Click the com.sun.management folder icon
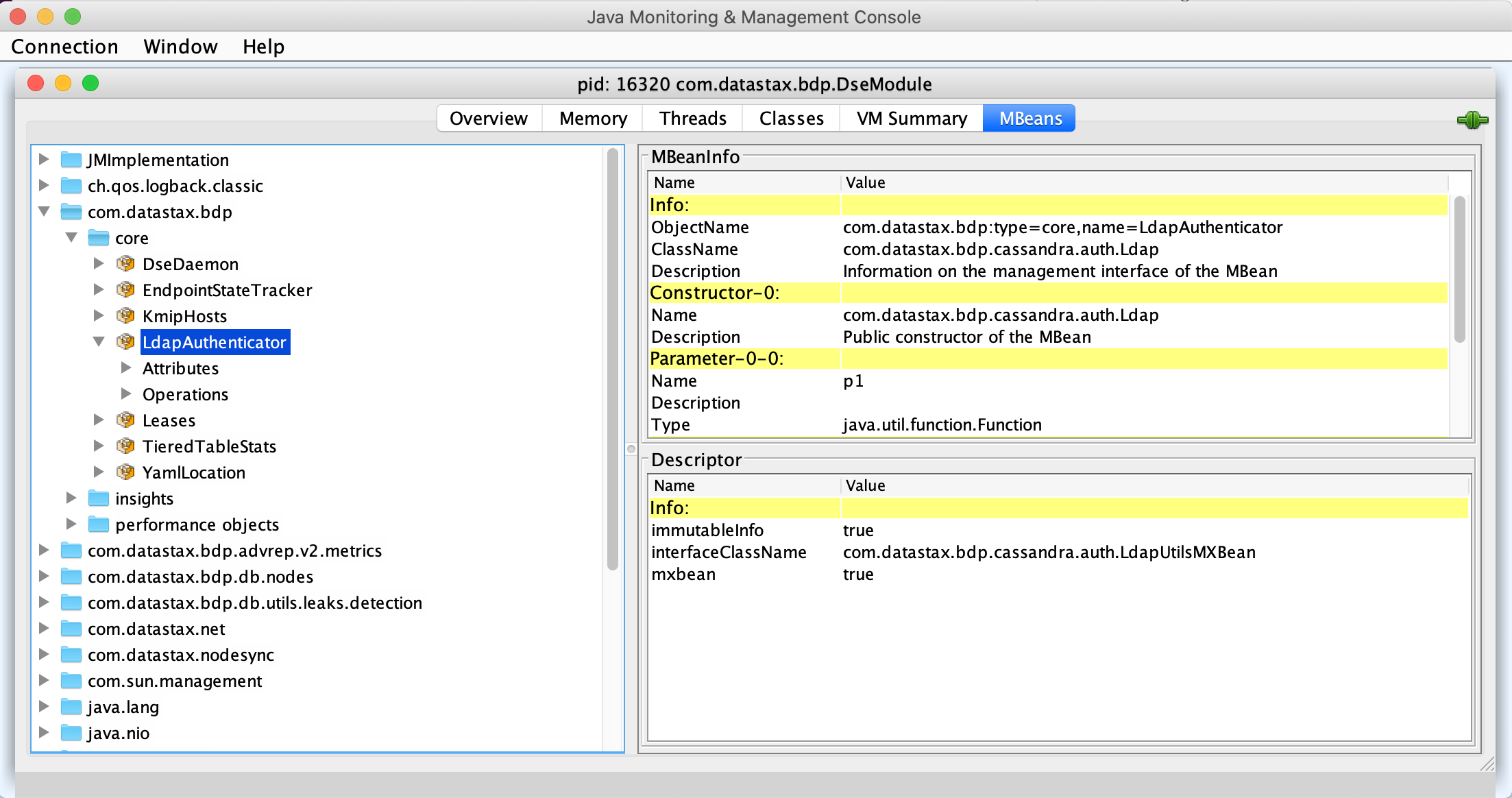This screenshot has width=1512, height=798. click(x=71, y=680)
